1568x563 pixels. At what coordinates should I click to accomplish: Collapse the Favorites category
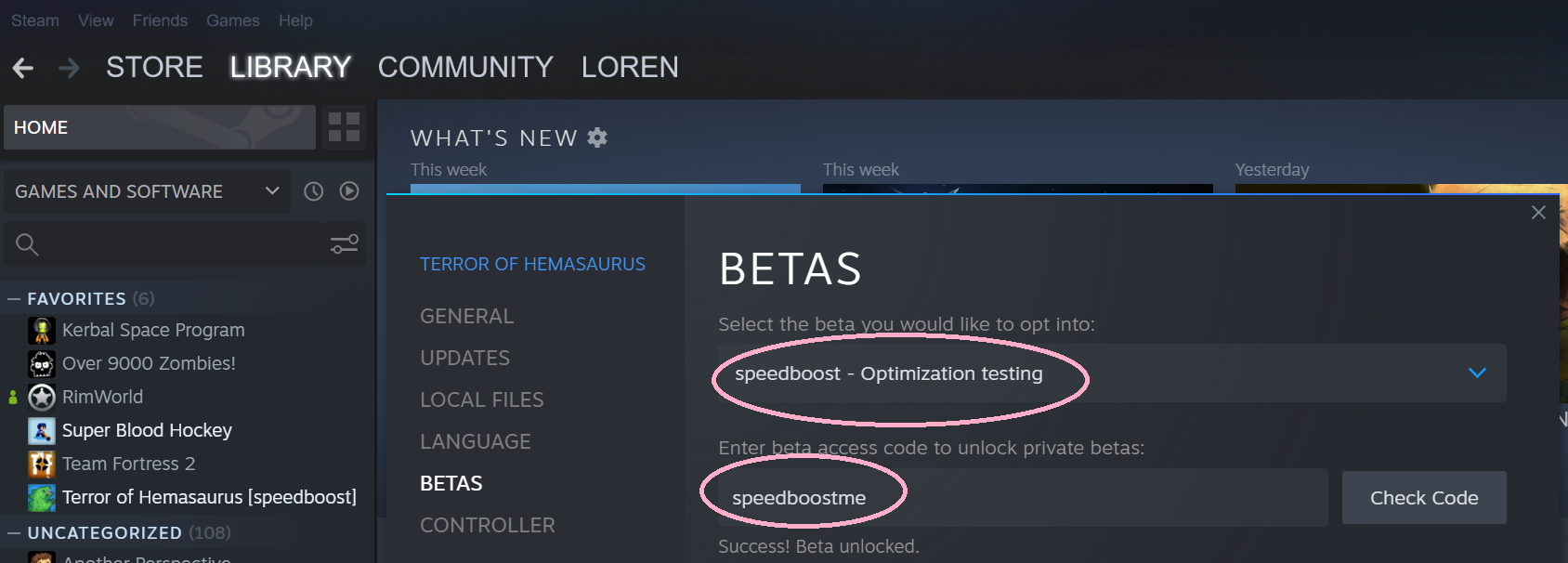[x=14, y=299]
